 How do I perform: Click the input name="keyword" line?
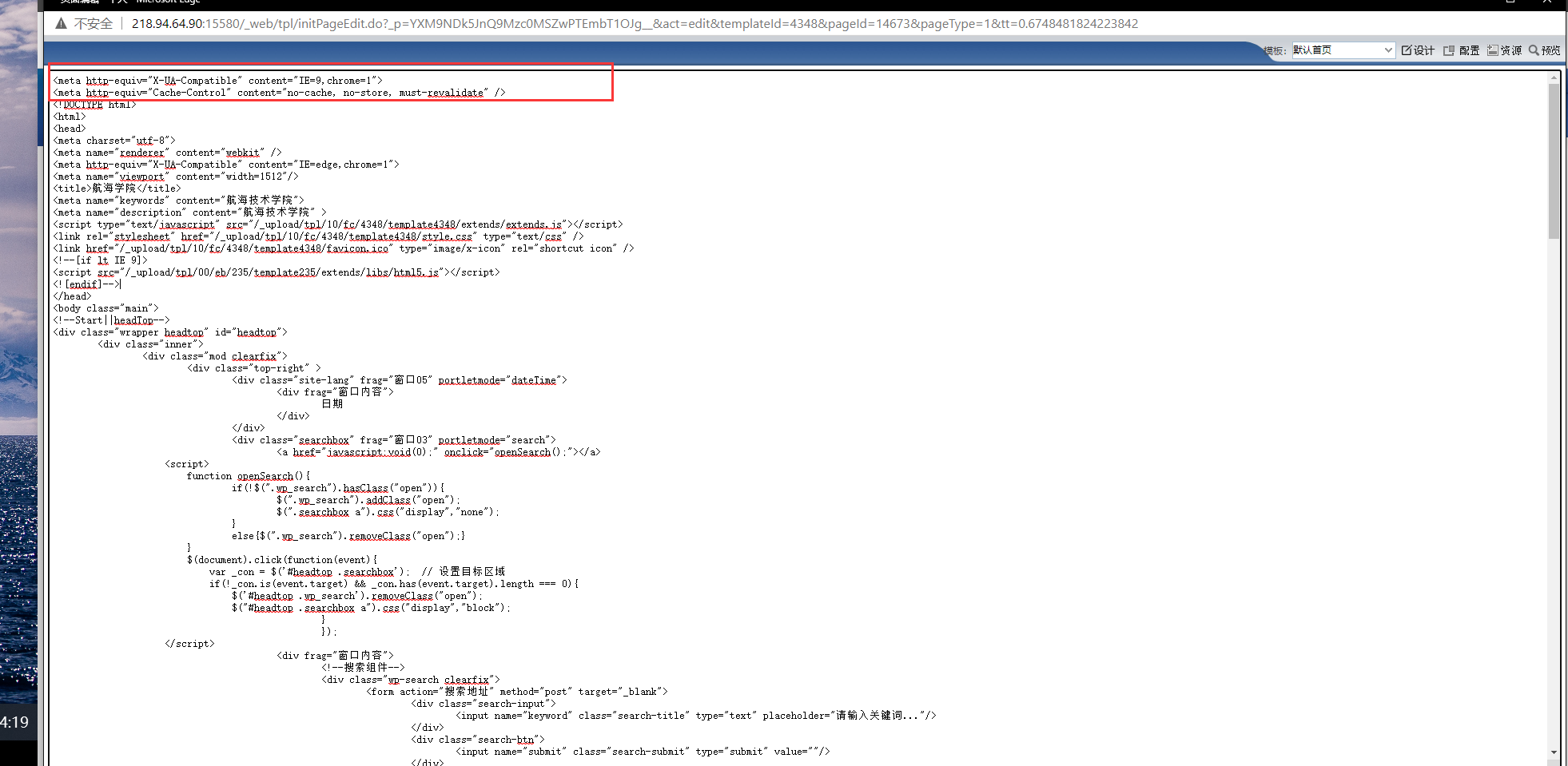click(x=696, y=716)
